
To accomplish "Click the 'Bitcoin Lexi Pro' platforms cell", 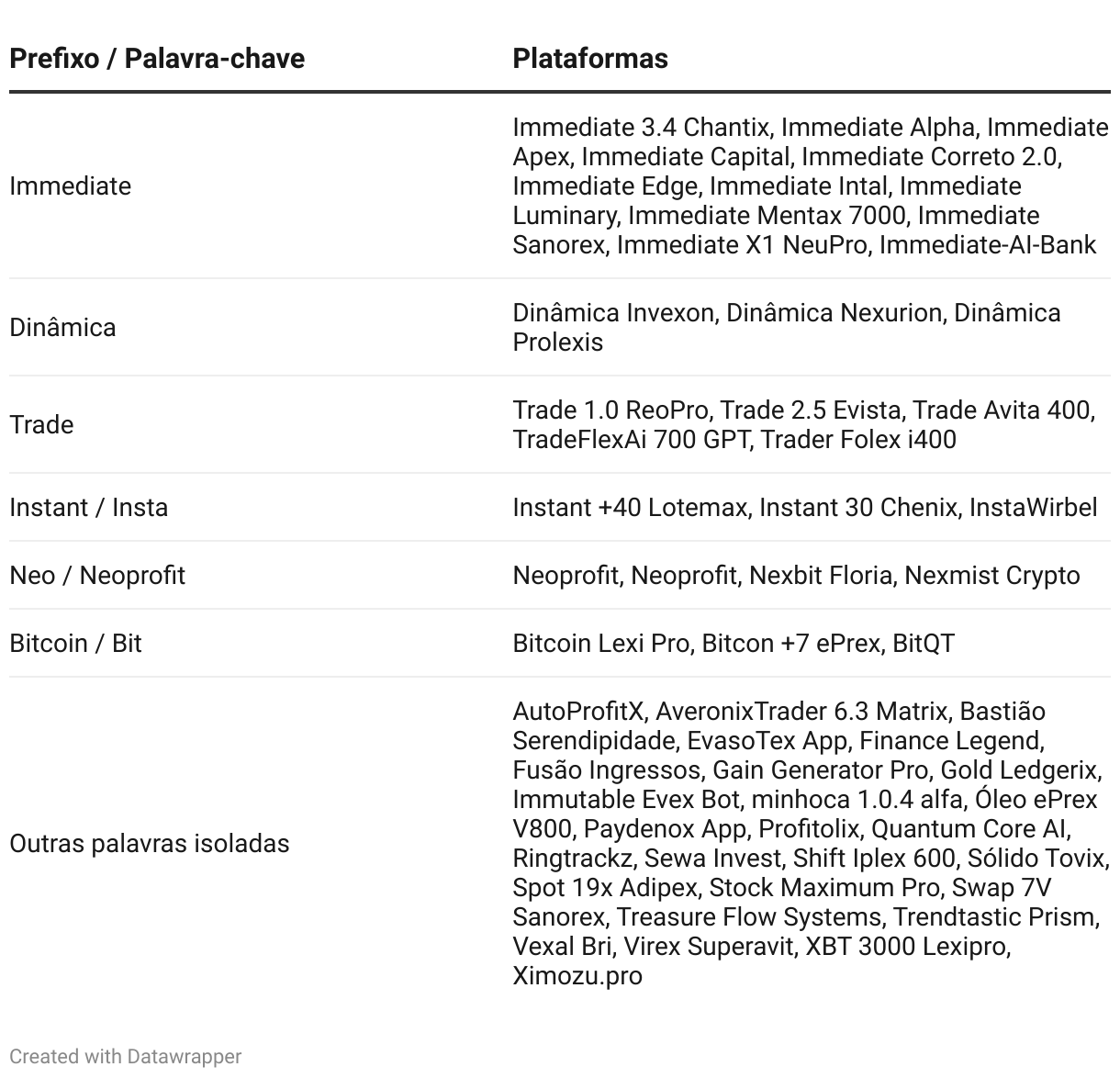I will tap(734, 644).
